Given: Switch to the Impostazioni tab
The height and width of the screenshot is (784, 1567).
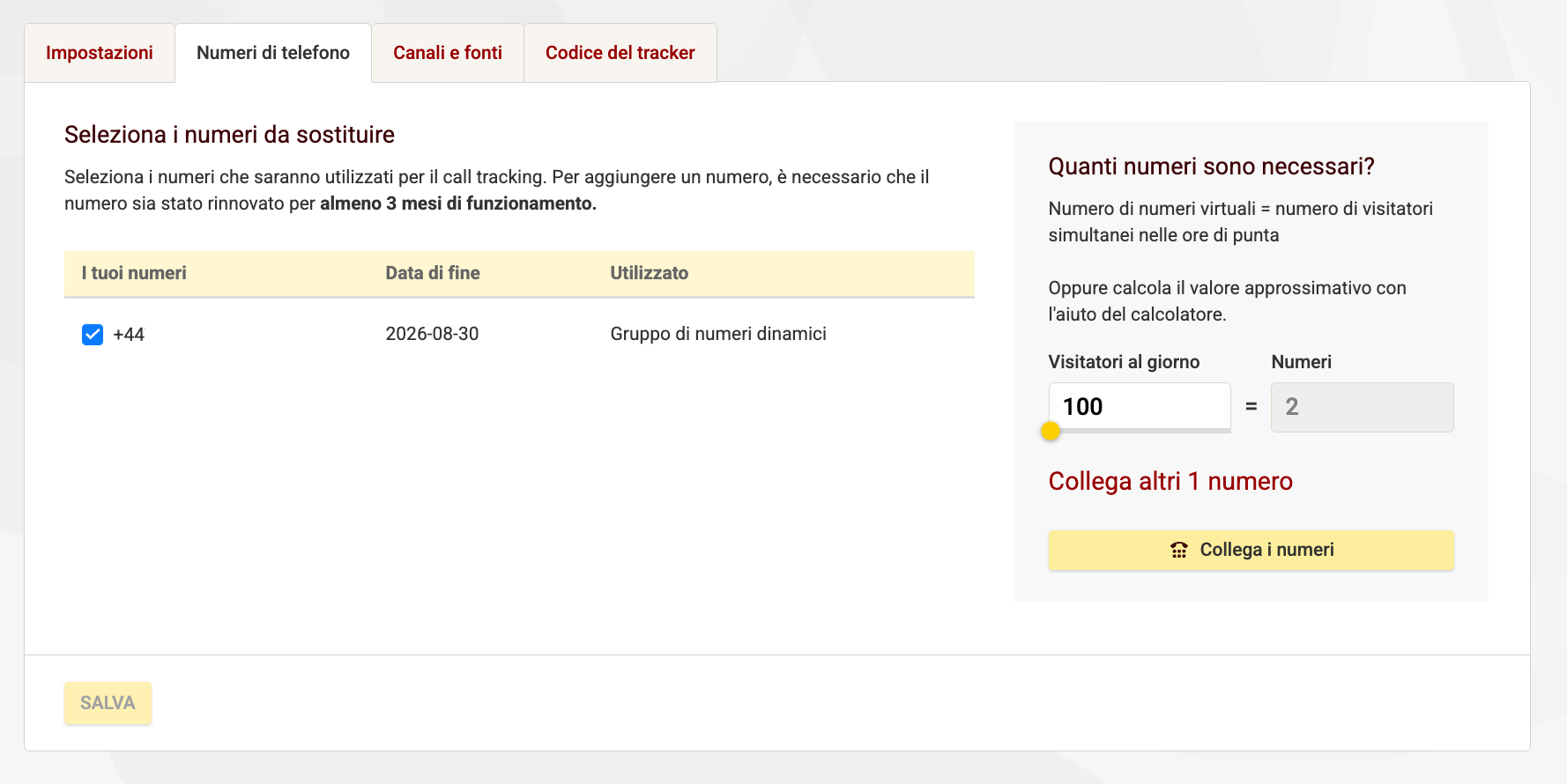Looking at the screenshot, I should [99, 53].
